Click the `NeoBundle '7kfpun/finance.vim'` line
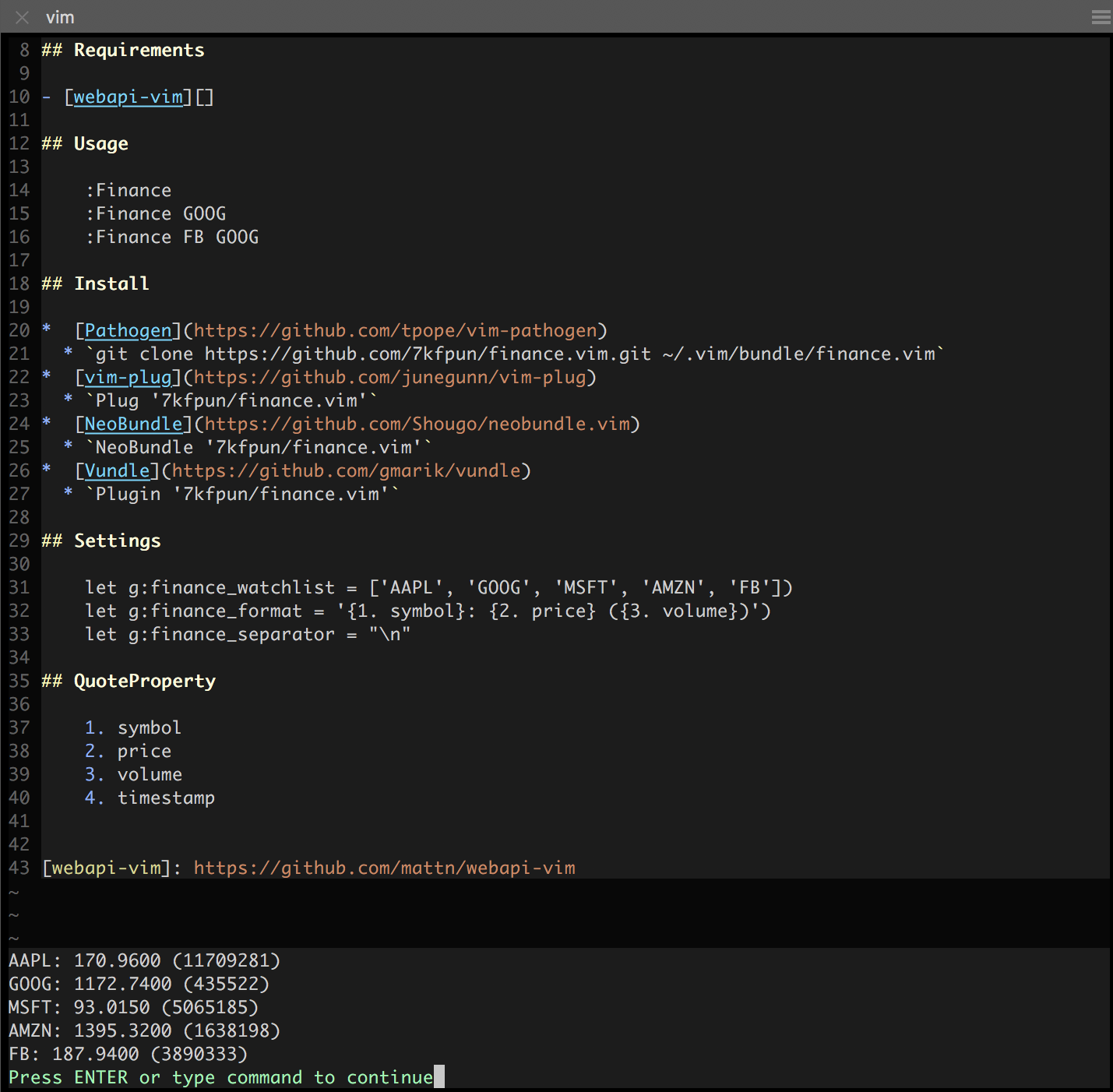Screen dimensions: 1113x1092 (259, 448)
